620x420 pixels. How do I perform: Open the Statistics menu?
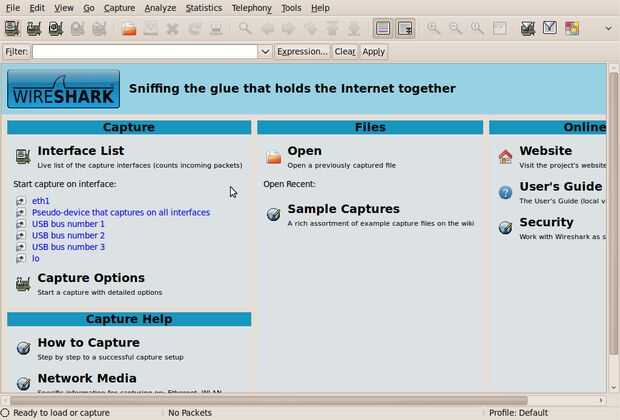point(204,8)
